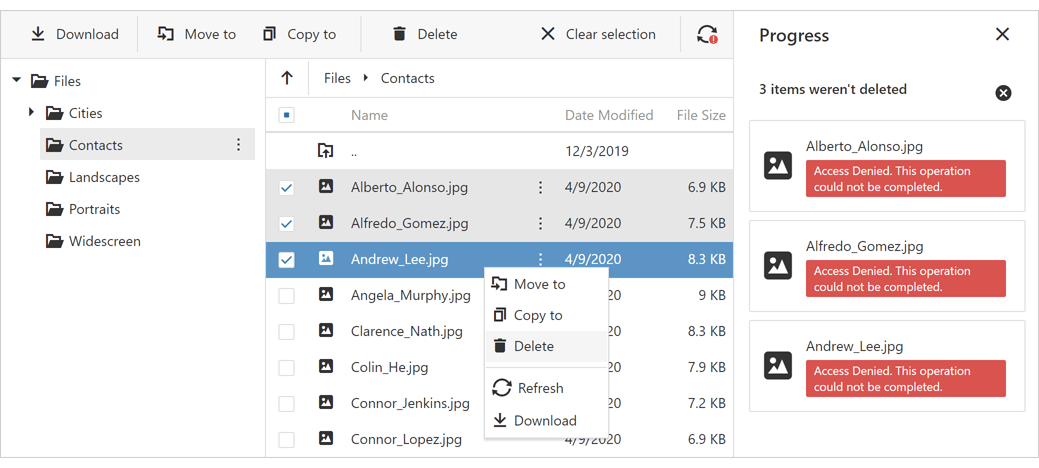Click the refresh icon with error badge
The height and width of the screenshot is (468, 1039).
coord(707,34)
